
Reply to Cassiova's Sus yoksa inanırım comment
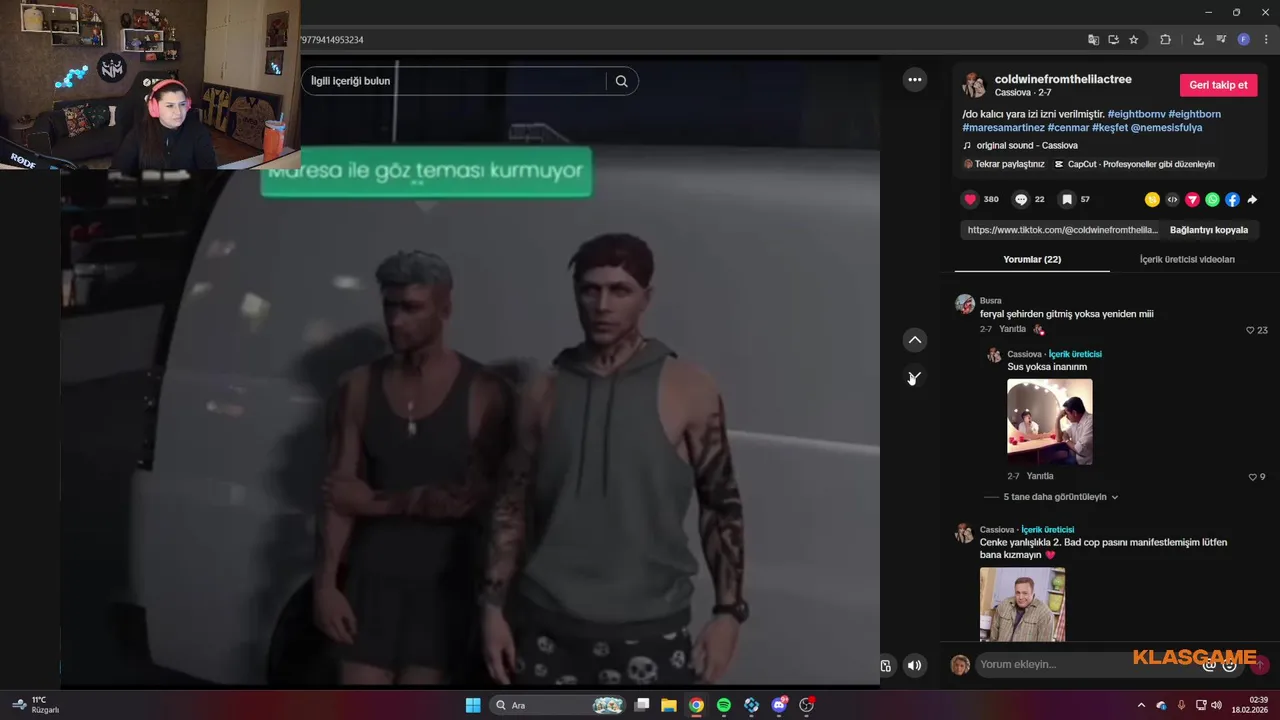1040,476
